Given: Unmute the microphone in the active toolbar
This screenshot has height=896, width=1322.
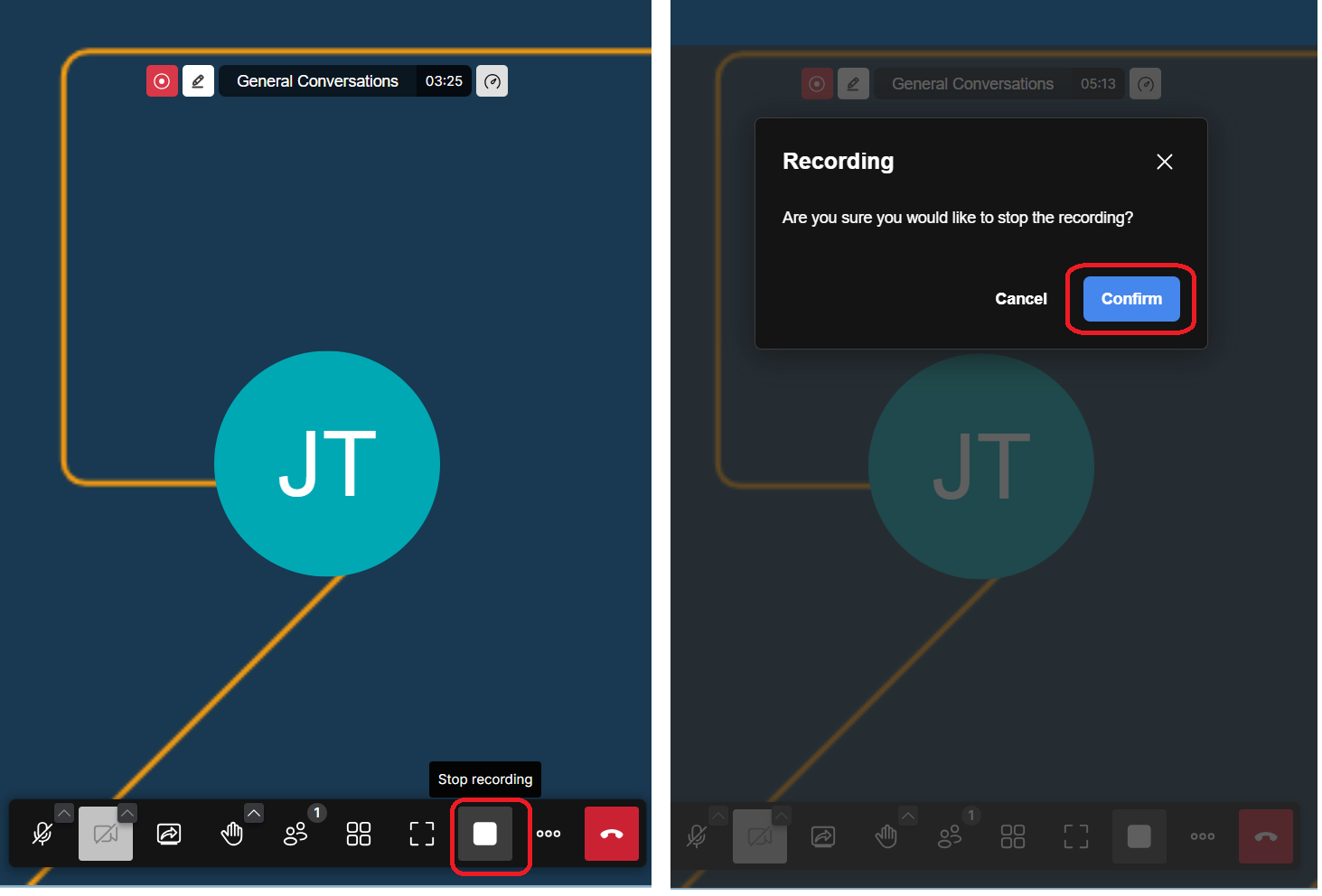Looking at the screenshot, I should tap(42, 834).
